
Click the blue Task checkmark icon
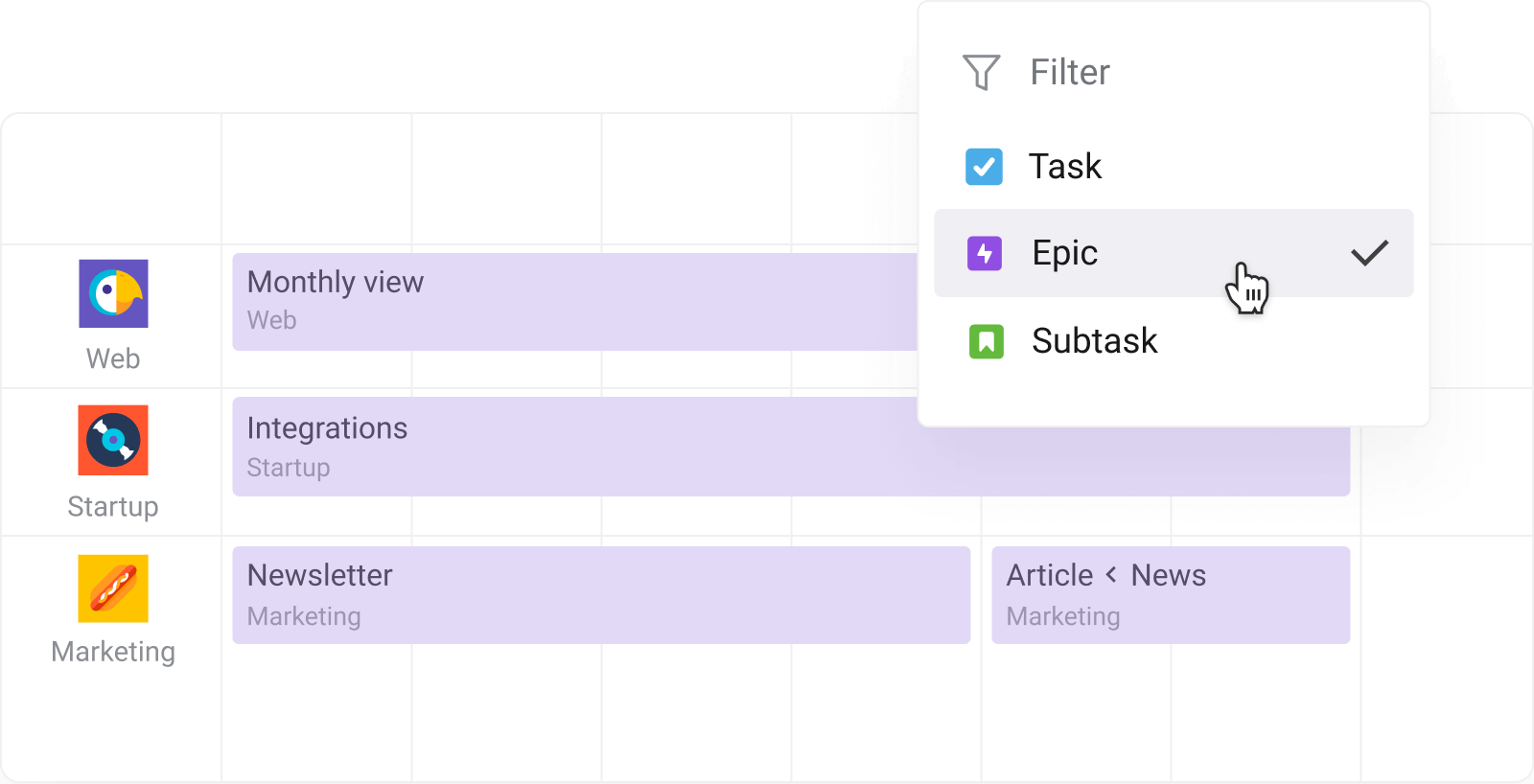(984, 166)
